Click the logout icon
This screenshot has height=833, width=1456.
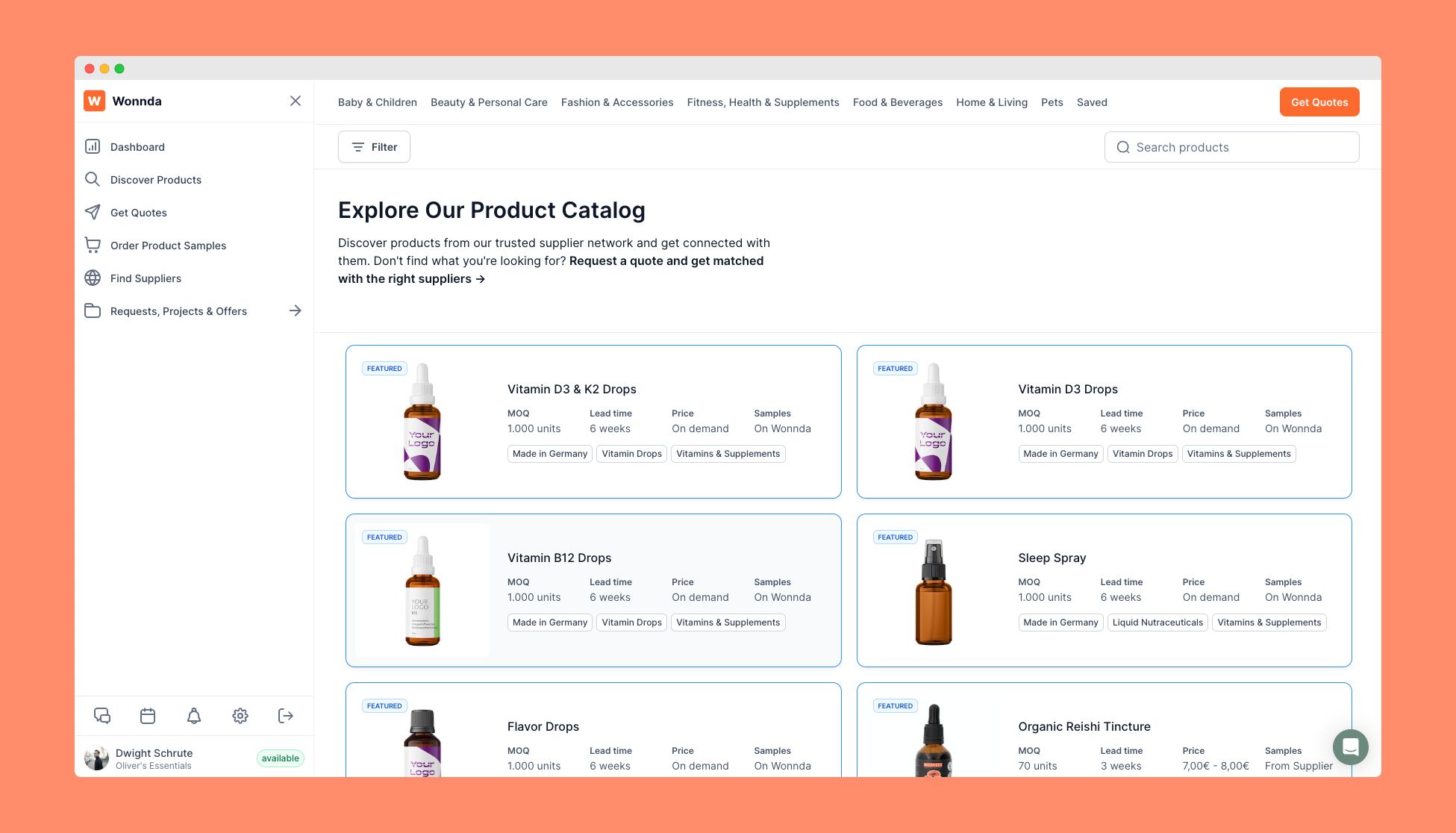click(x=286, y=716)
